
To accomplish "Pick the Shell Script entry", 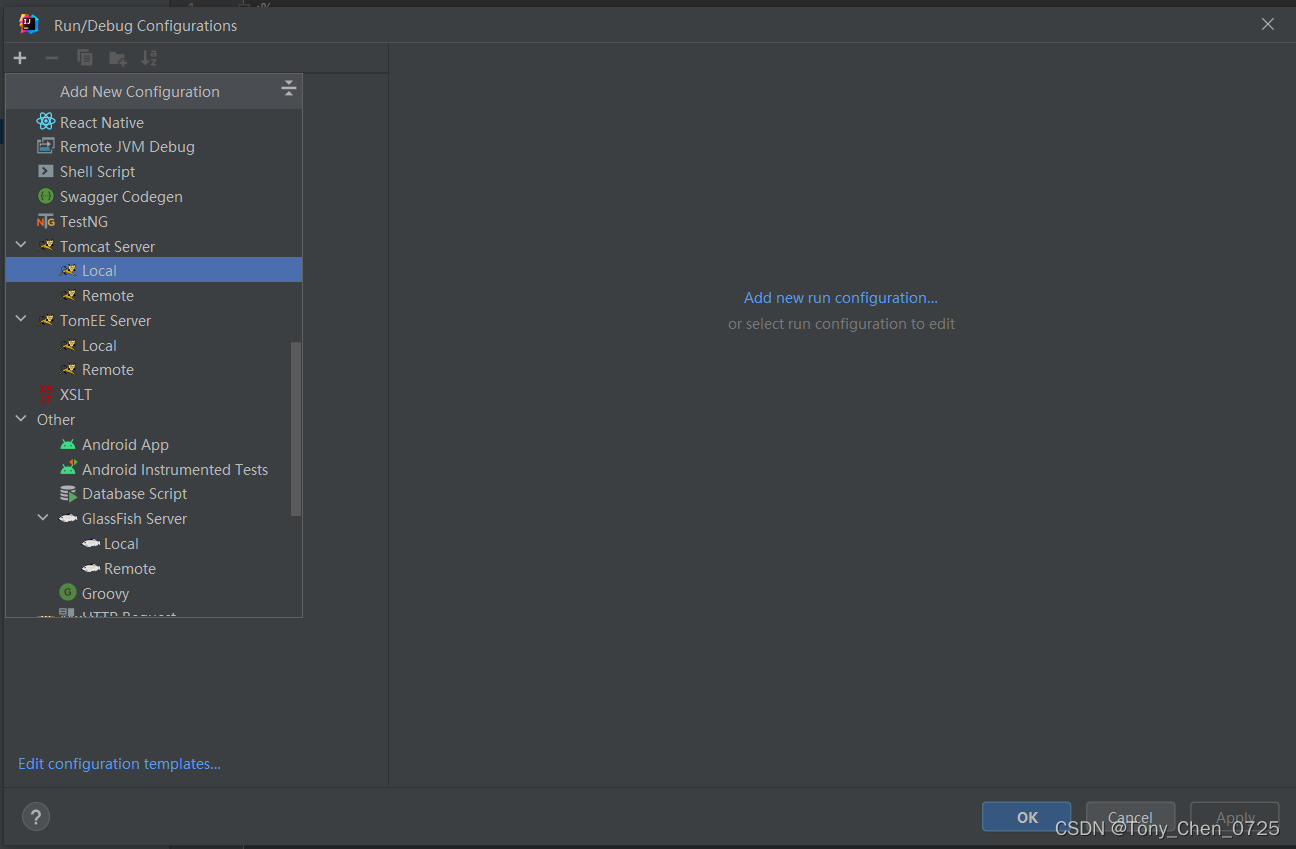I will pyautogui.click(x=154, y=171).
